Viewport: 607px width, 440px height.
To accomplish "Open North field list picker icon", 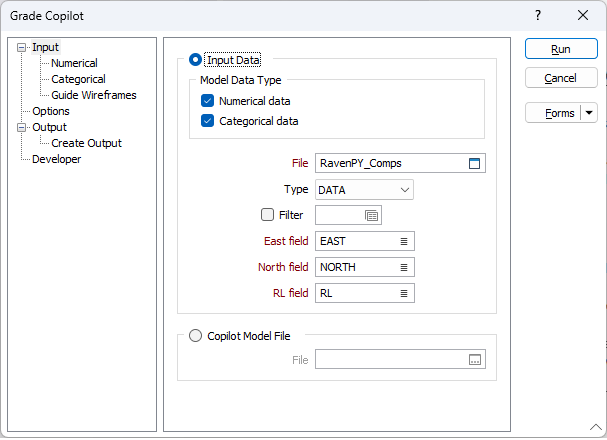I will pos(404,267).
